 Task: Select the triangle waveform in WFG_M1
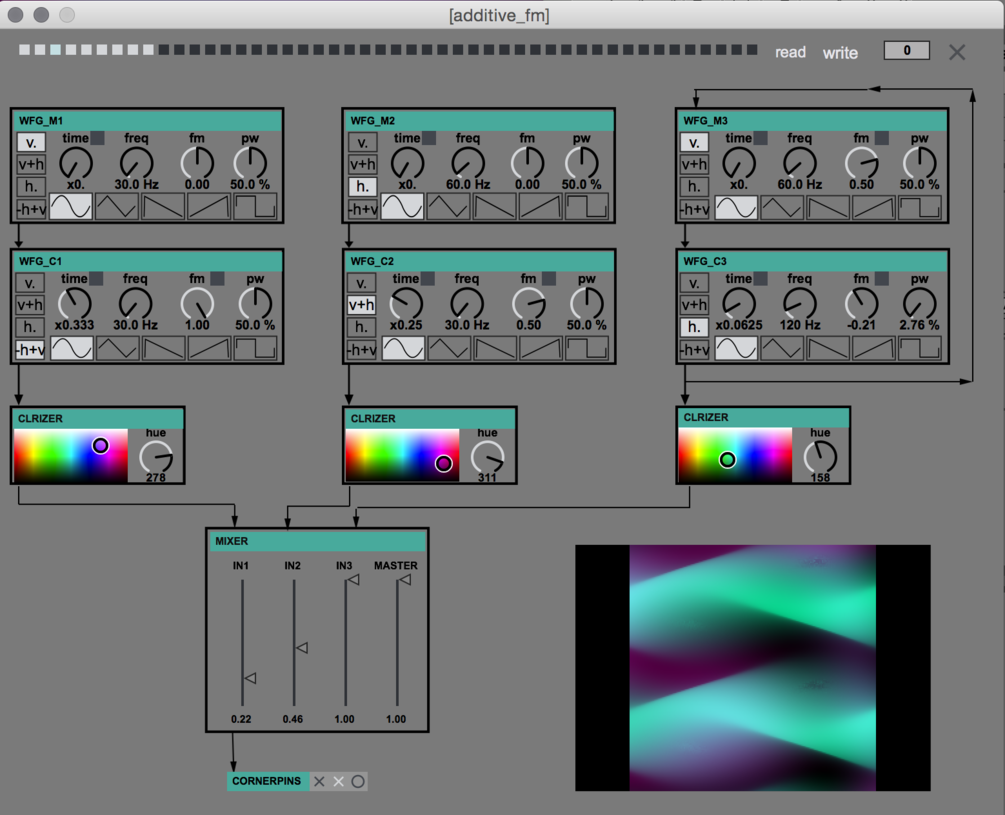point(116,207)
